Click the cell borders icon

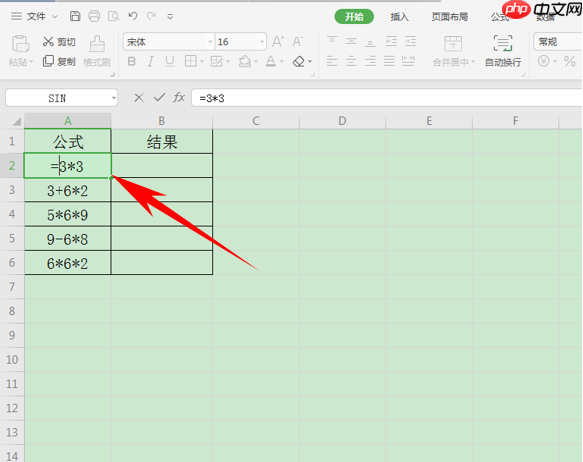click(190, 61)
